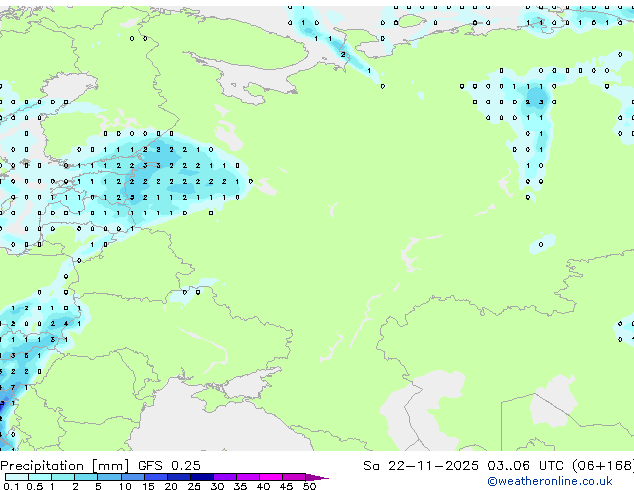Screen dimensions: 634x490
Task: Click the '30' legend value label
Action: pyautogui.click(x=217, y=486)
